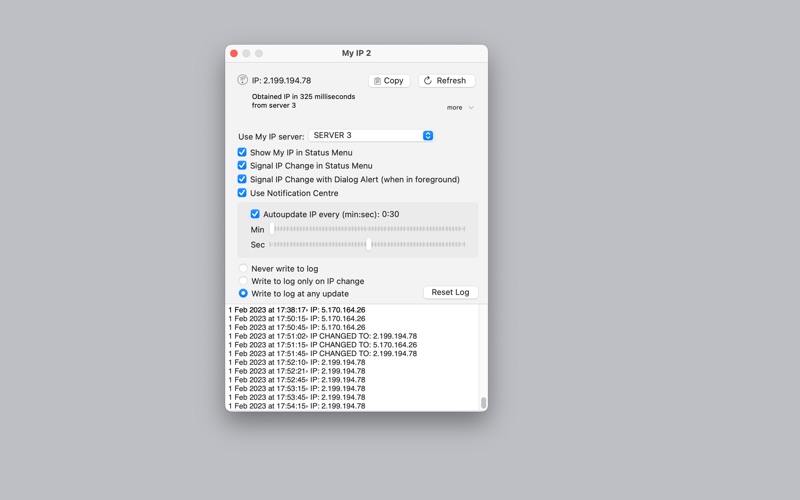Image resolution: width=800 pixels, height=500 pixels.
Task: Click log entry at 17:50:15
Action: [x=297, y=318]
